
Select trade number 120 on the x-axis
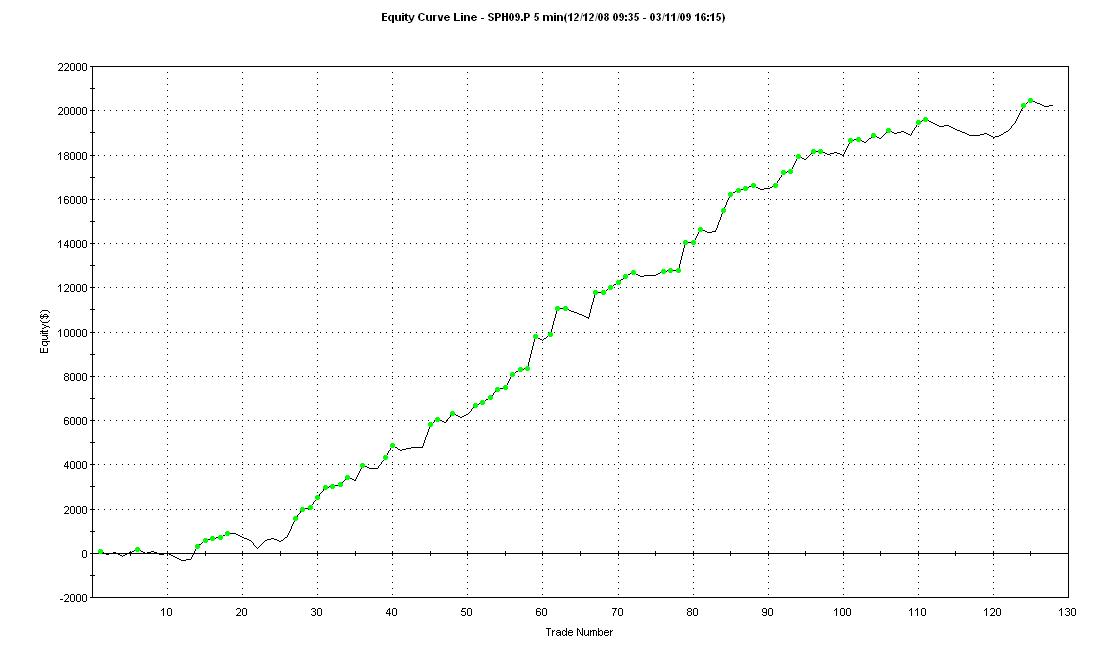click(993, 612)
